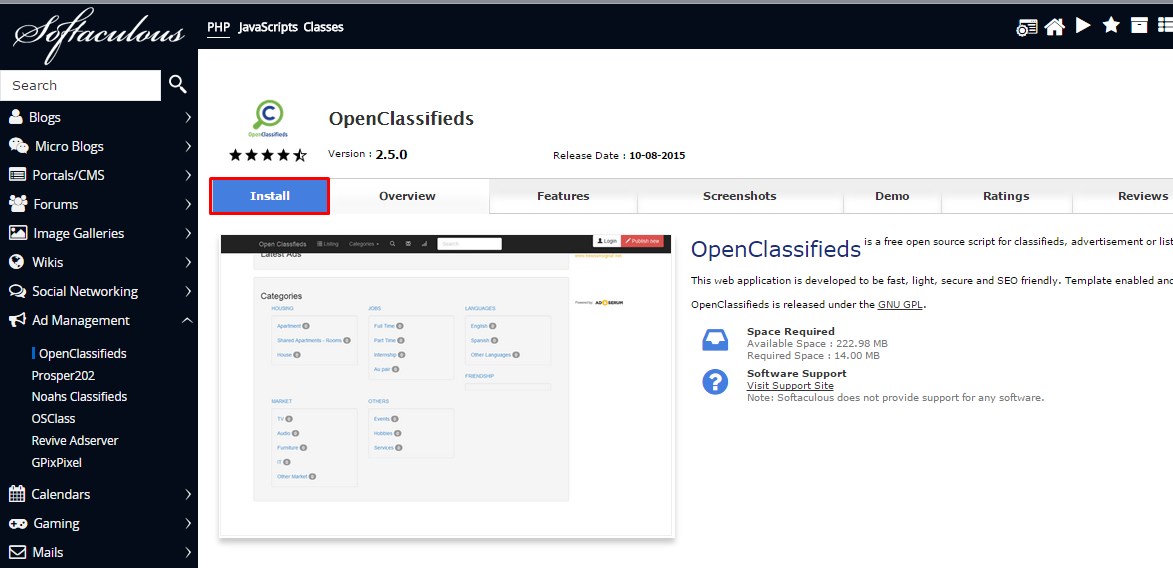Select the Classes menu
Screen dimensions: 1173x568
click(323, 27)
